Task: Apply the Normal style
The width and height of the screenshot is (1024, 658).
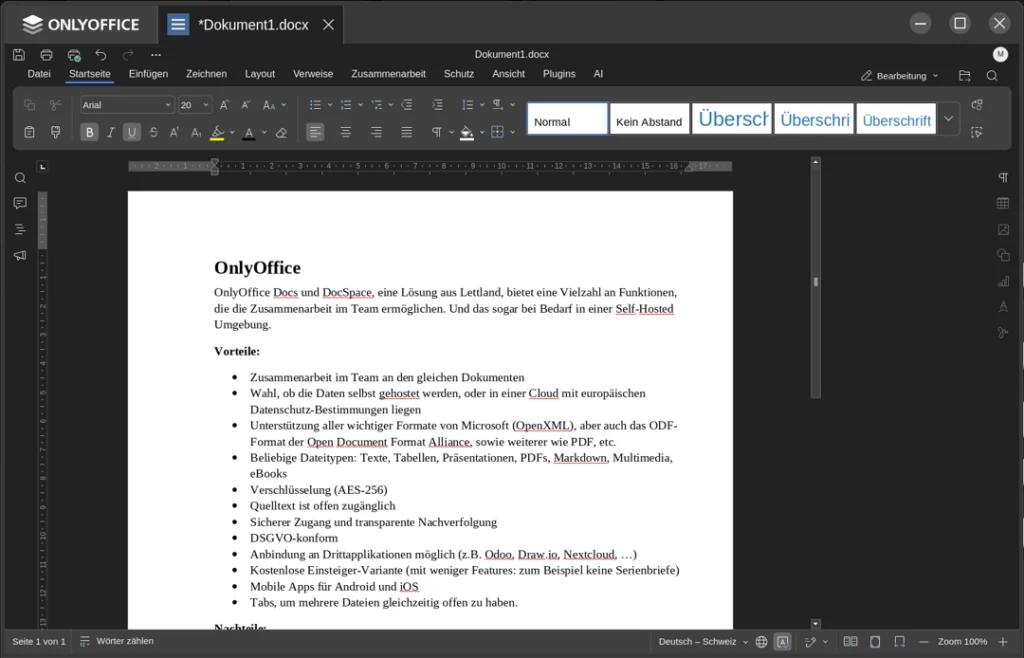Action: pos(568,119)
